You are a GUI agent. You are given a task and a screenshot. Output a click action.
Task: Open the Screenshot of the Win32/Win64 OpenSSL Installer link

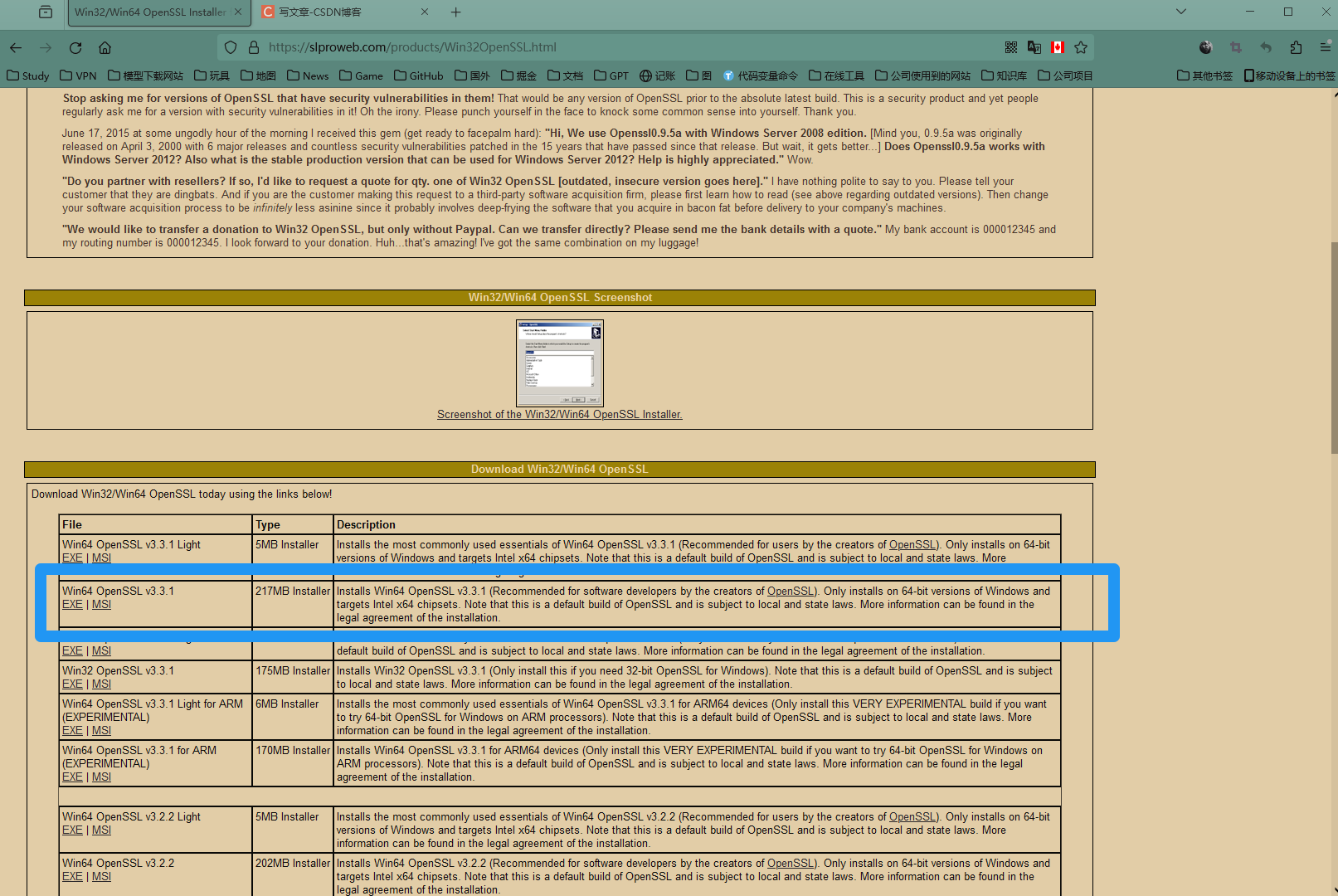pyautogui.click(x=560, y=414)
